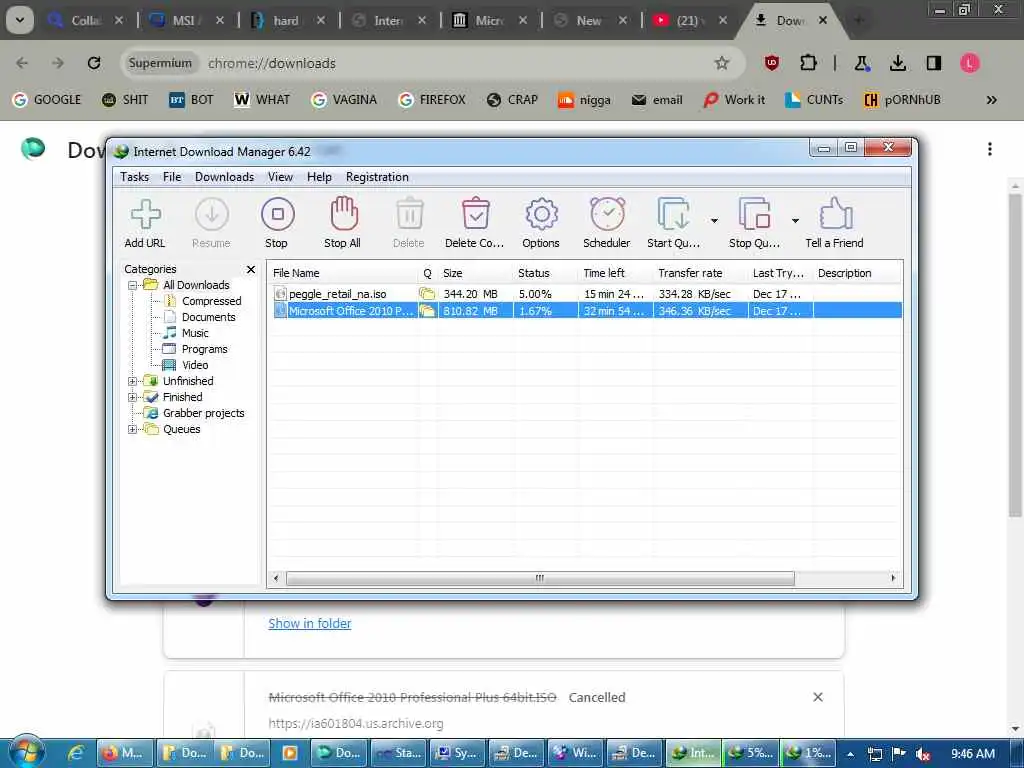The width and height of the screenshot is (1024, 768).
Task: Open the Registration menu
Action: [x=377, y=177]
